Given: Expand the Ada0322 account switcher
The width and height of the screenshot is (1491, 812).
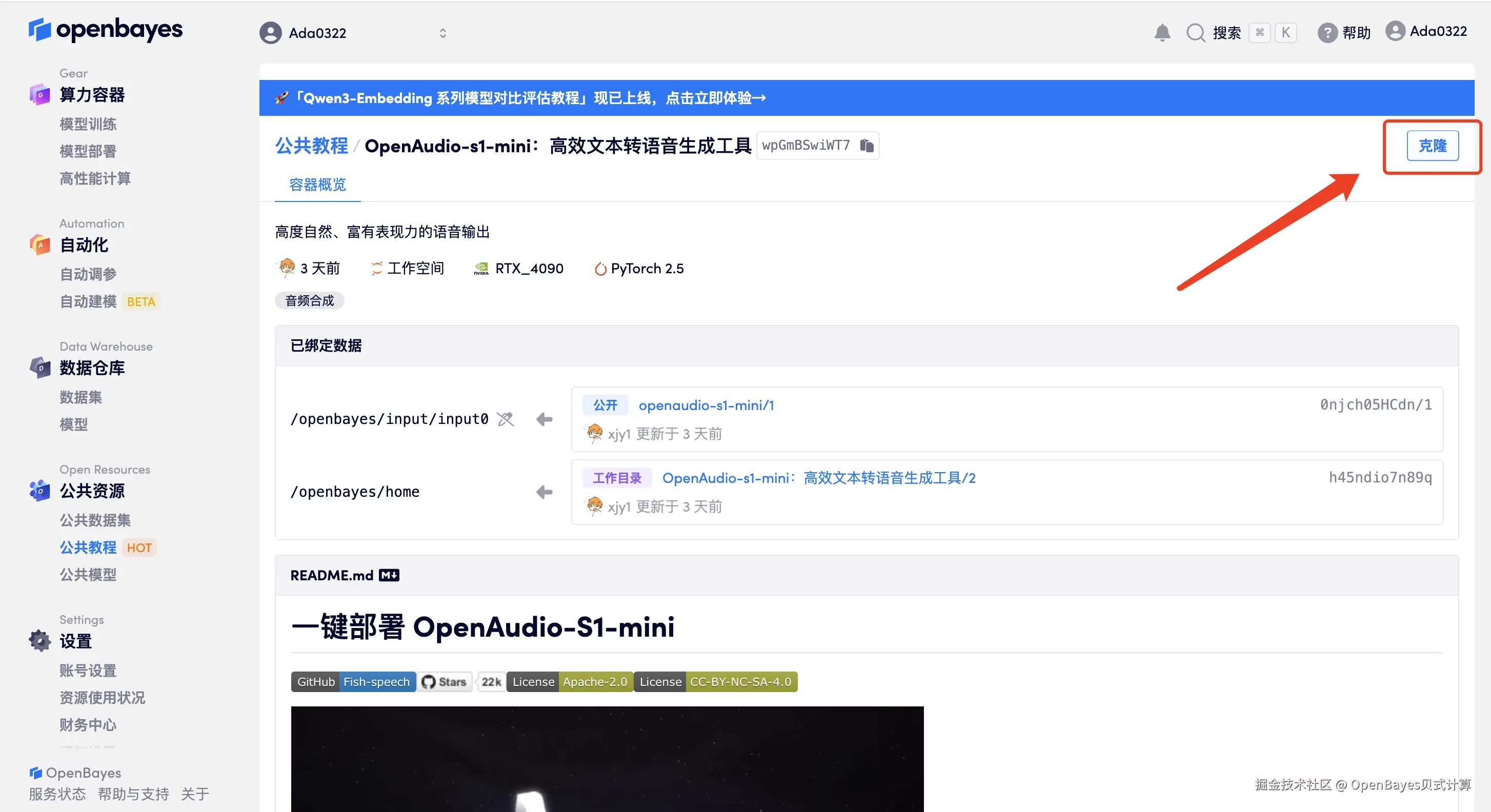Looking at the screenshot, I should point(443,33).
